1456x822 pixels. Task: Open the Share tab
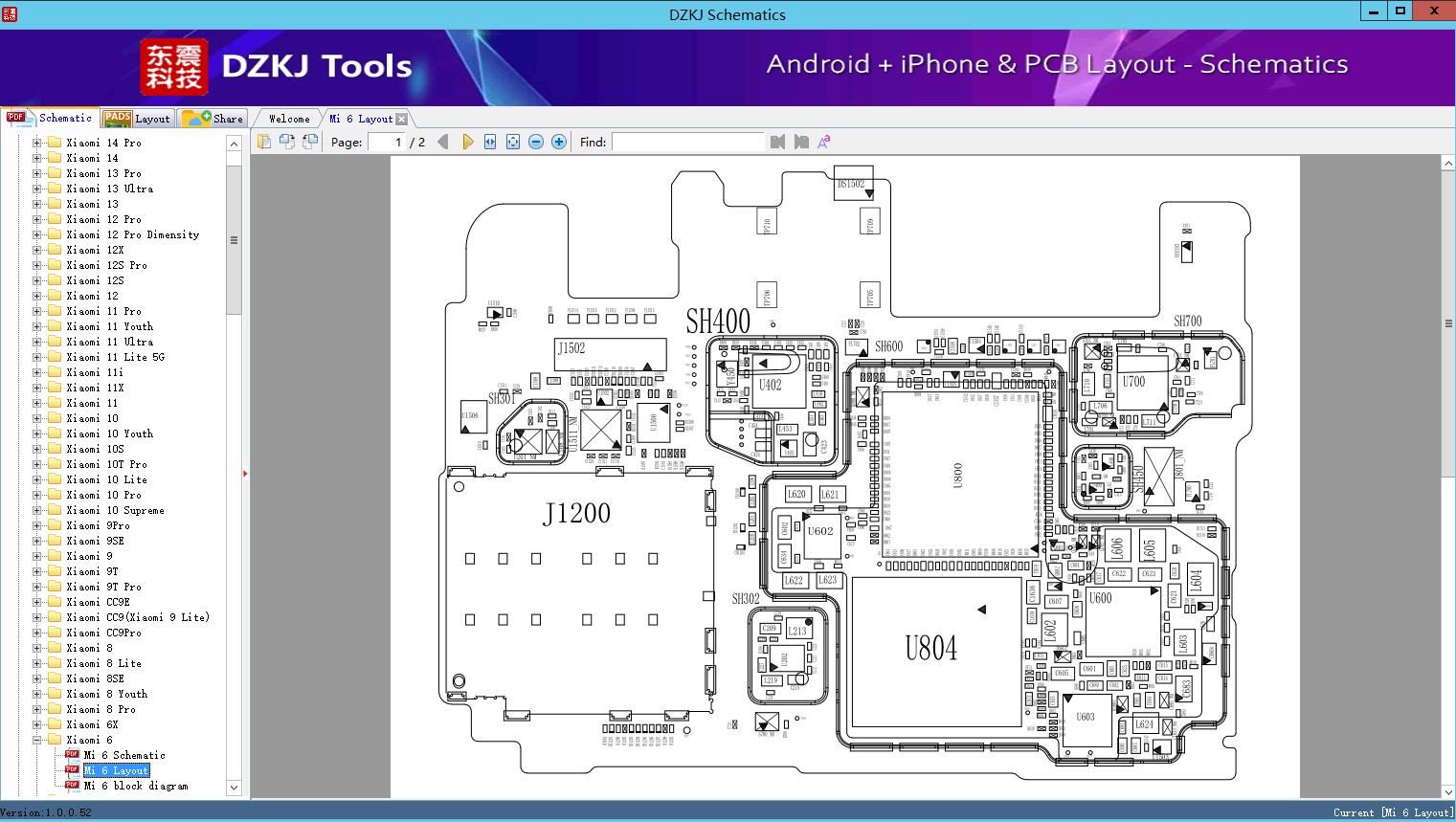(x=213, y=118)
